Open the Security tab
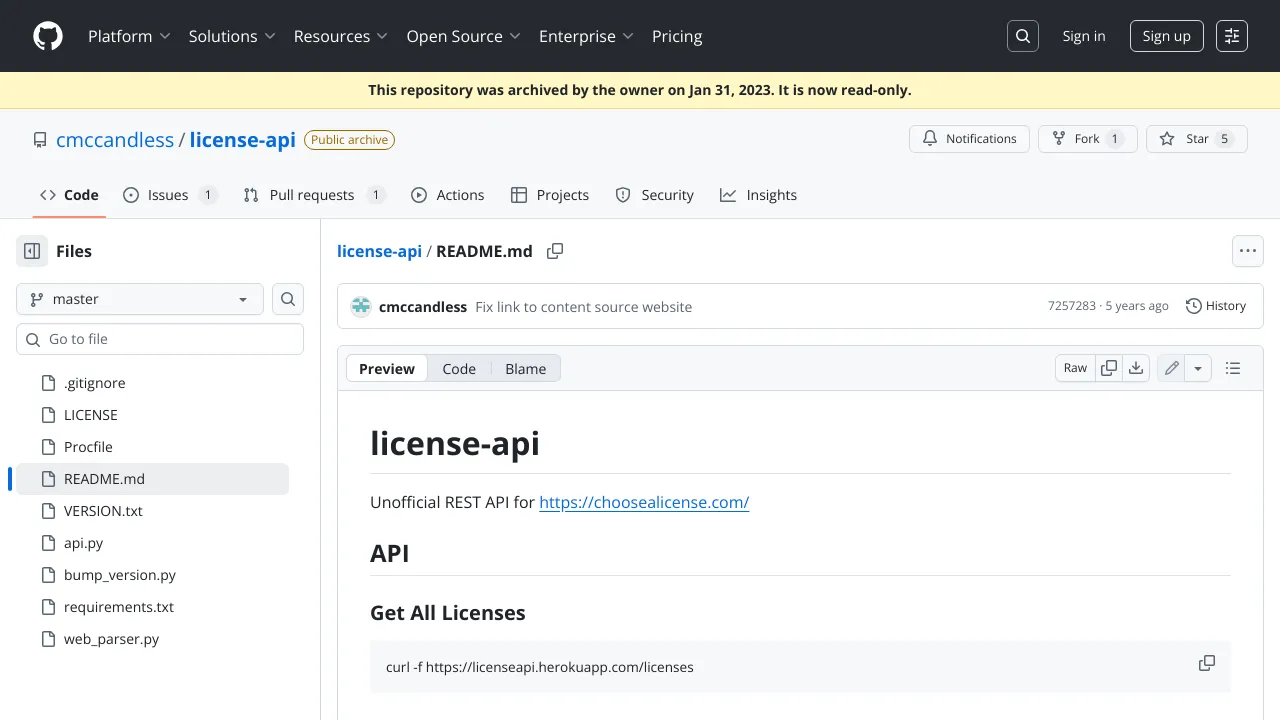The height and width of the screenshot is (720, 1280). coord(655,195)
